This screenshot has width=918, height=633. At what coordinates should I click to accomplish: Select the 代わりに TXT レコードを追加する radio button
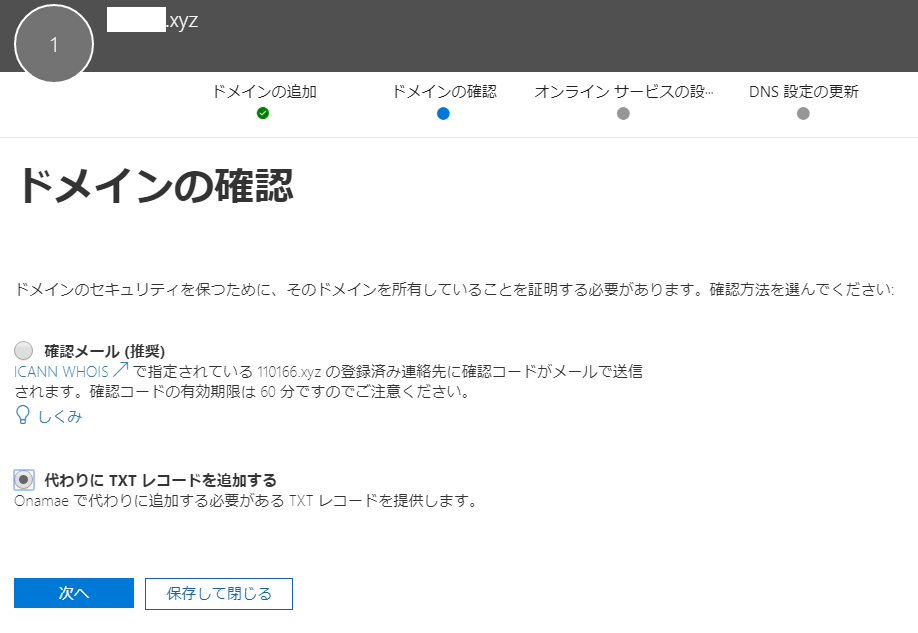pos(23,480)
